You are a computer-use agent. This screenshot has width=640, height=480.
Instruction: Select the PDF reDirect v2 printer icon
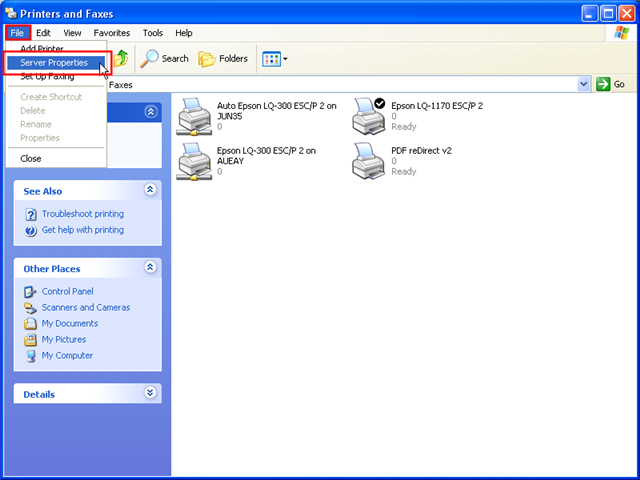point(370,160)
